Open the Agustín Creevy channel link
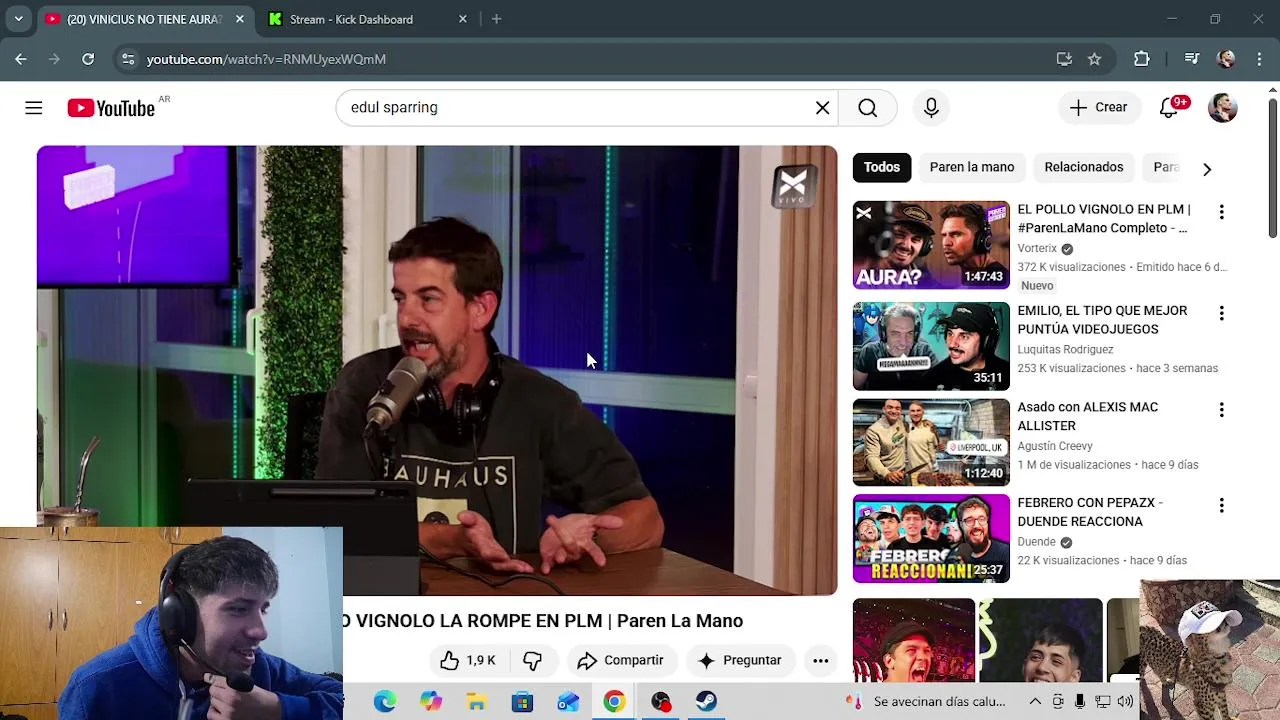This screenshot has width=1280, height=720. pyautogui.click(x=1055, y=446)
